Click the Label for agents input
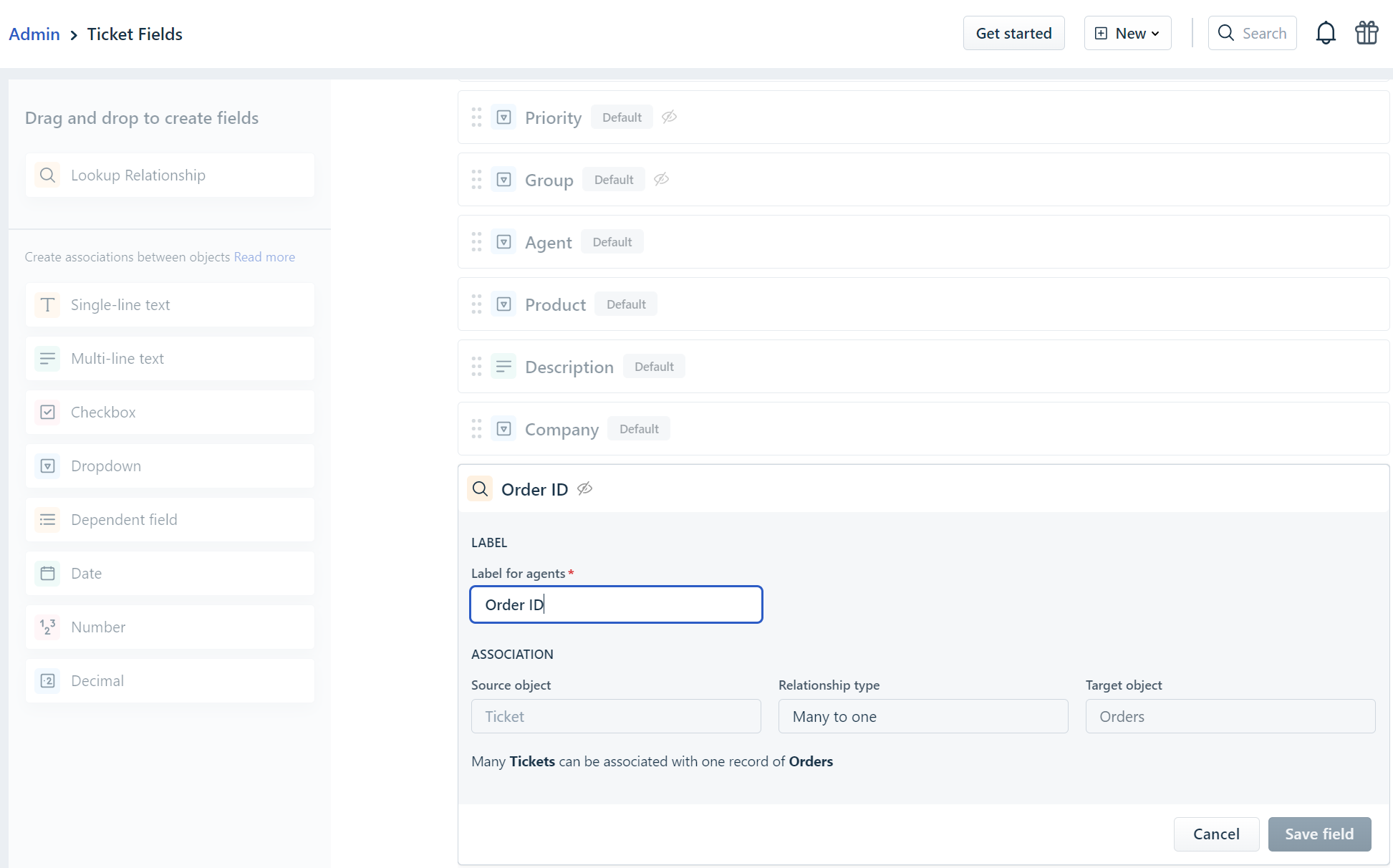Screen dimensions: 1393x868 click(x=616, y=604)
